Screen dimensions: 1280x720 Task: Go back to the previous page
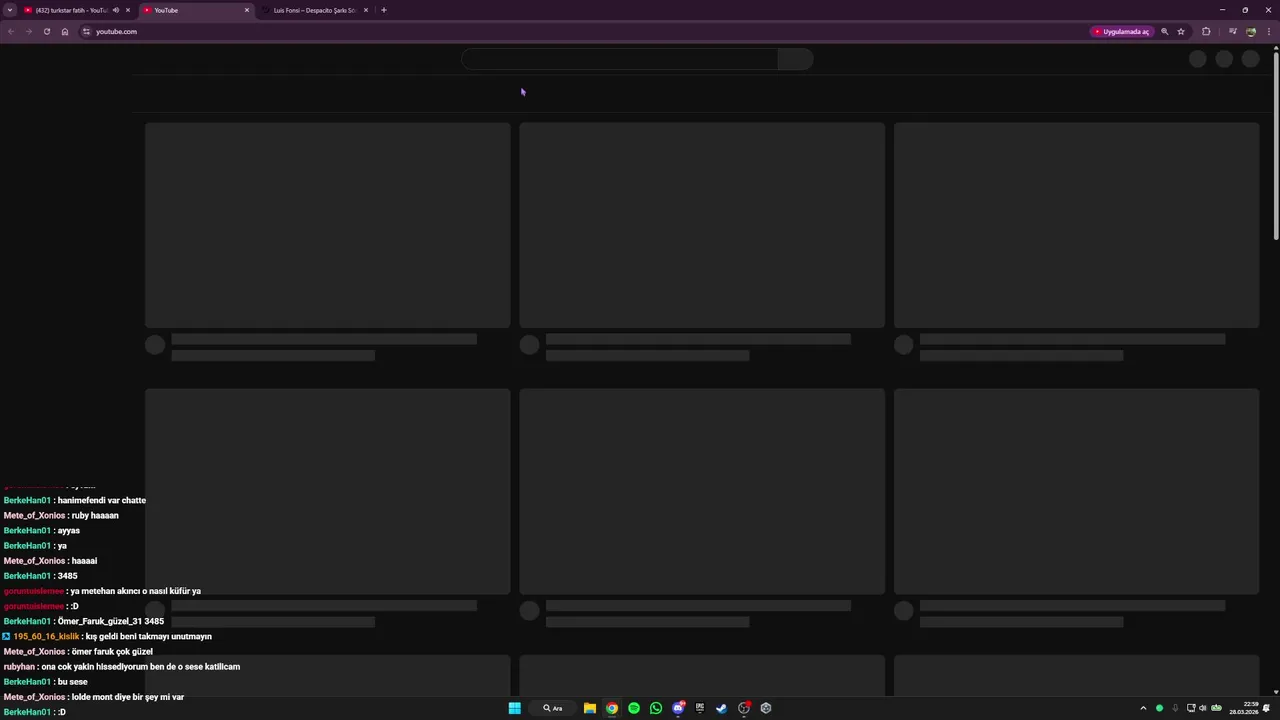tap(11, 31)
